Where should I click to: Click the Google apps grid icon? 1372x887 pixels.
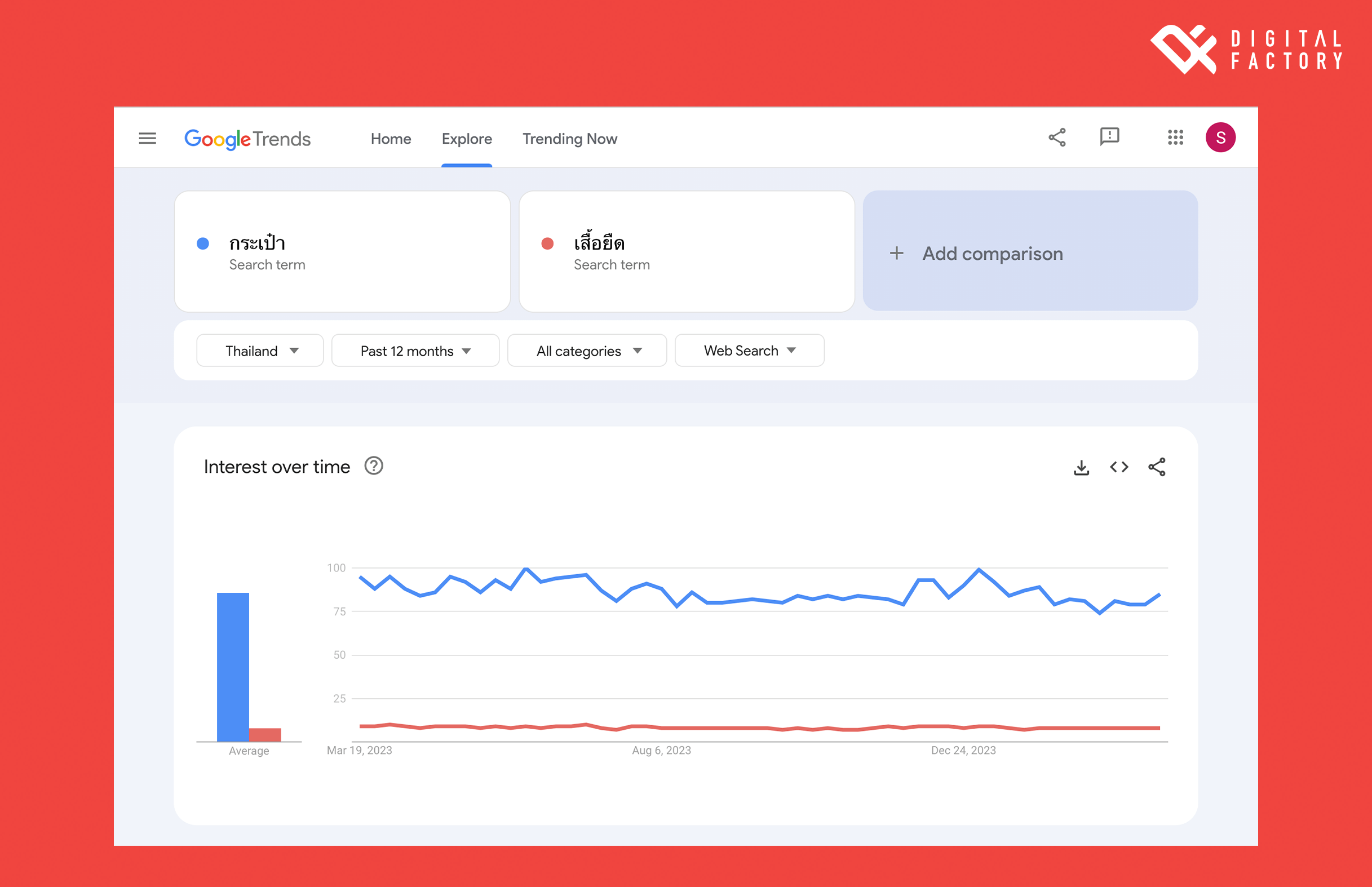(1175, 138)
